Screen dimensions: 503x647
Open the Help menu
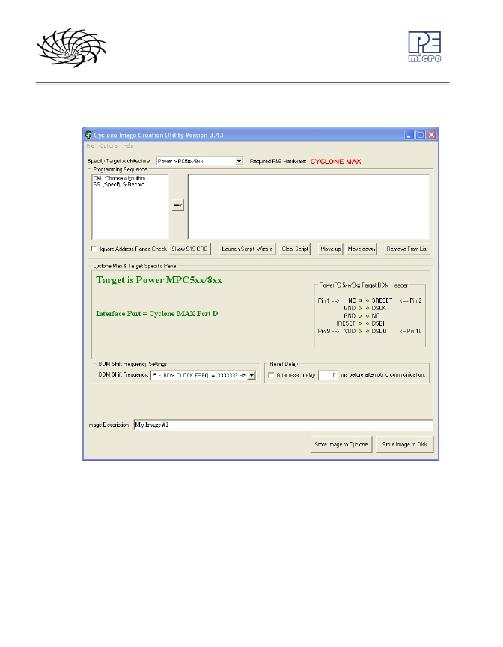click(x=128, y=146)
